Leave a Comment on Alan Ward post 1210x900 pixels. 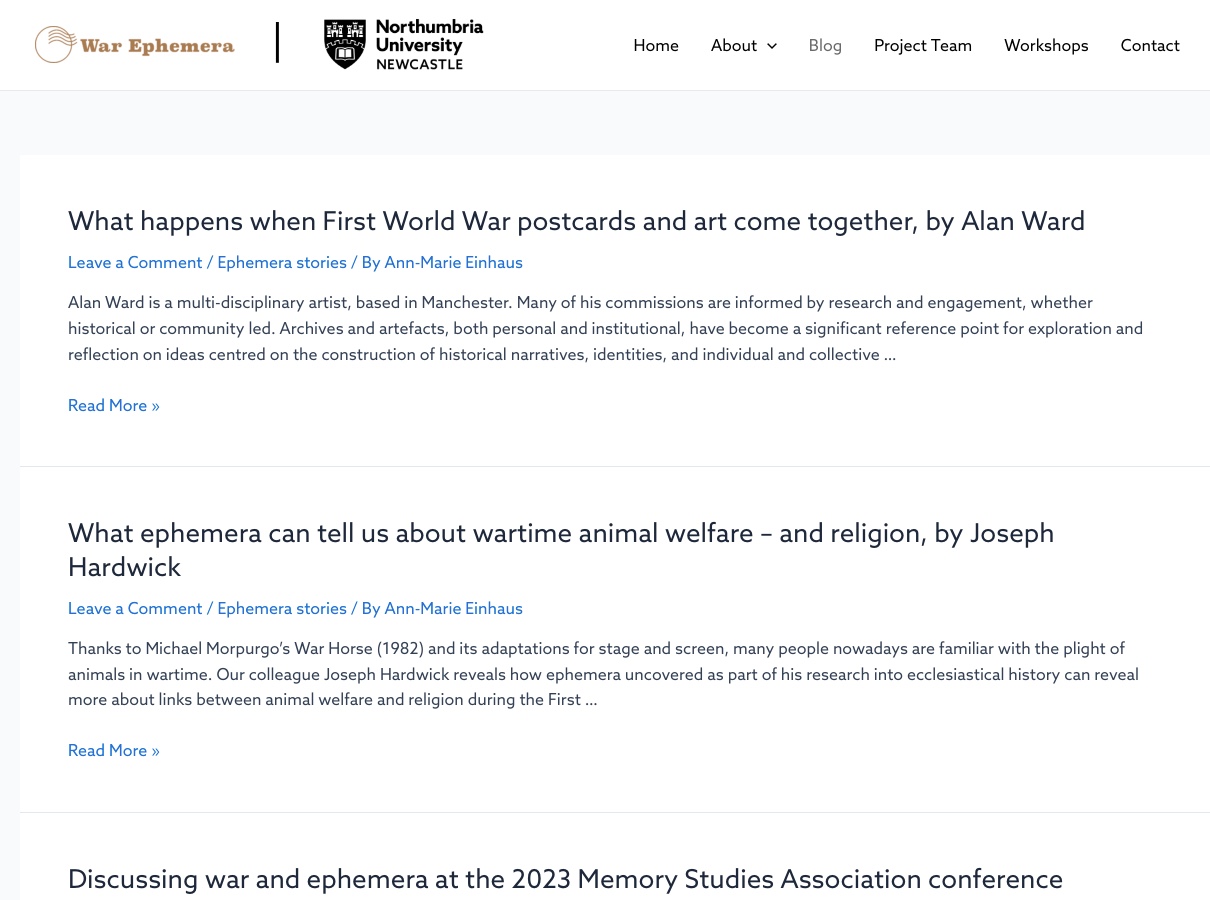[135, 262]
